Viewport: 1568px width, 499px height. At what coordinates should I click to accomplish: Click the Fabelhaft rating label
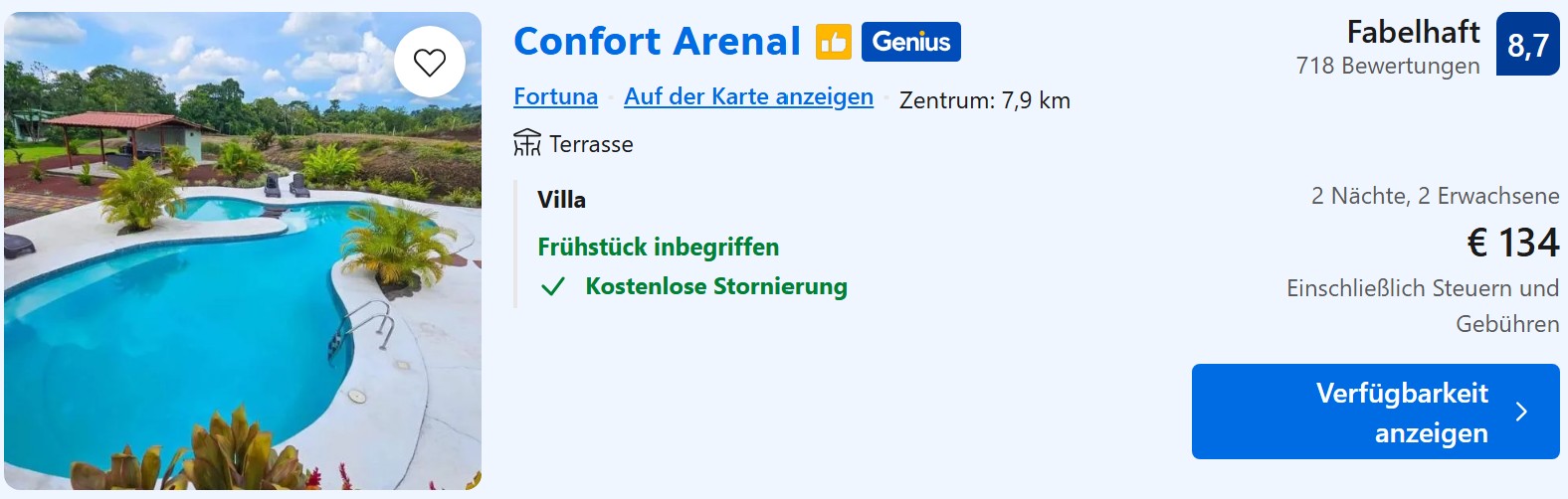point(1413,32)
